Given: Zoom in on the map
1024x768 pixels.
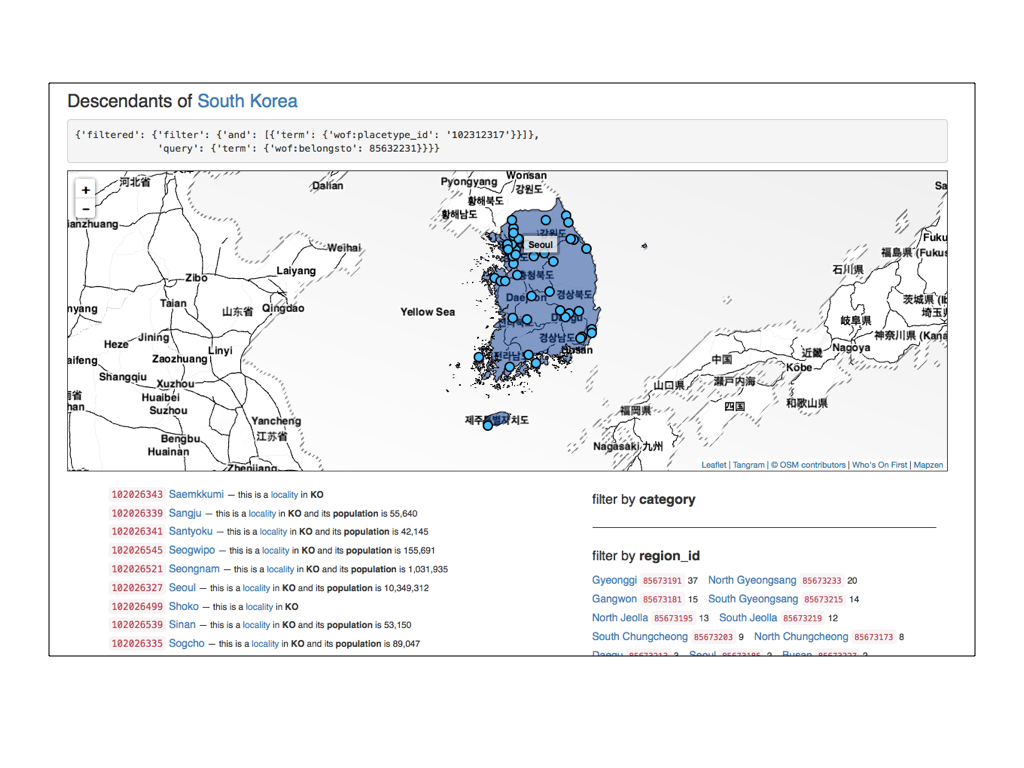Looking at the screenshot, I should (x=86, y=190).
